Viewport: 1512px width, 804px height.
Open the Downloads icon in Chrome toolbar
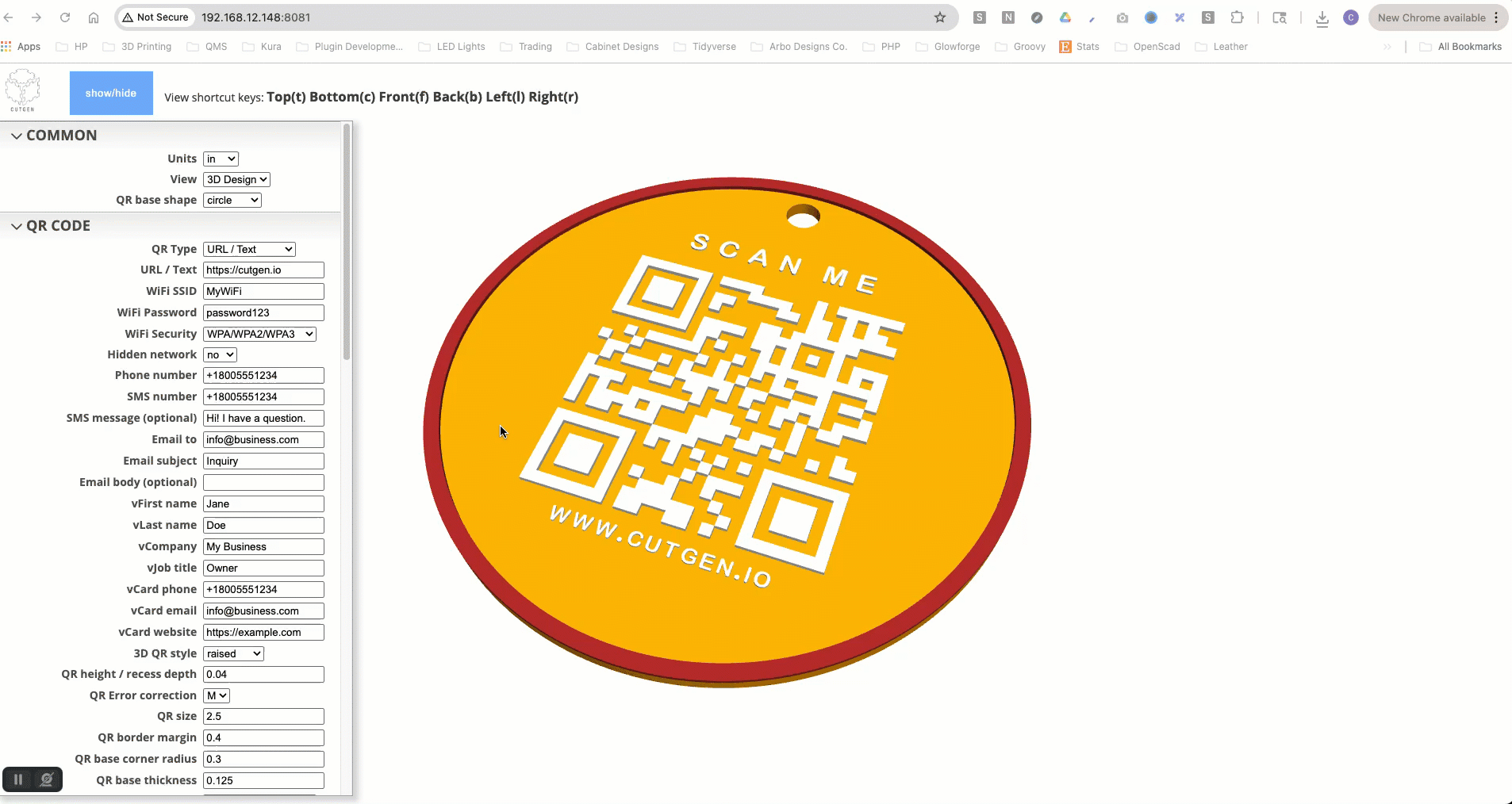coord(1322,19)
